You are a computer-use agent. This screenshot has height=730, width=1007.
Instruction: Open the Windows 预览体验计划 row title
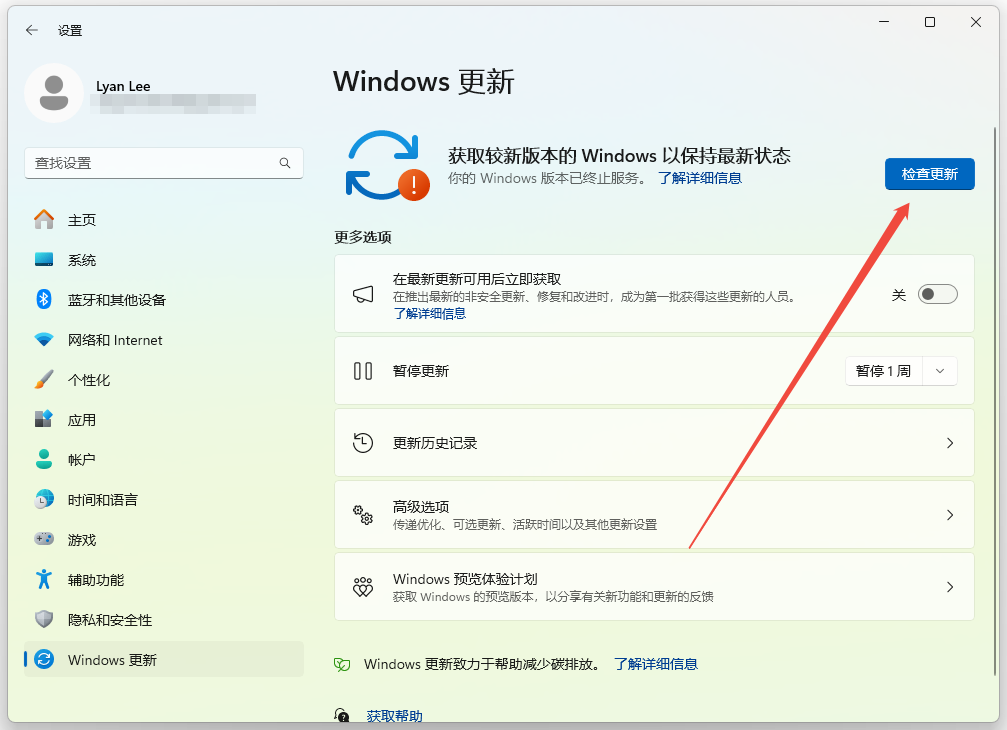point(465,578)
